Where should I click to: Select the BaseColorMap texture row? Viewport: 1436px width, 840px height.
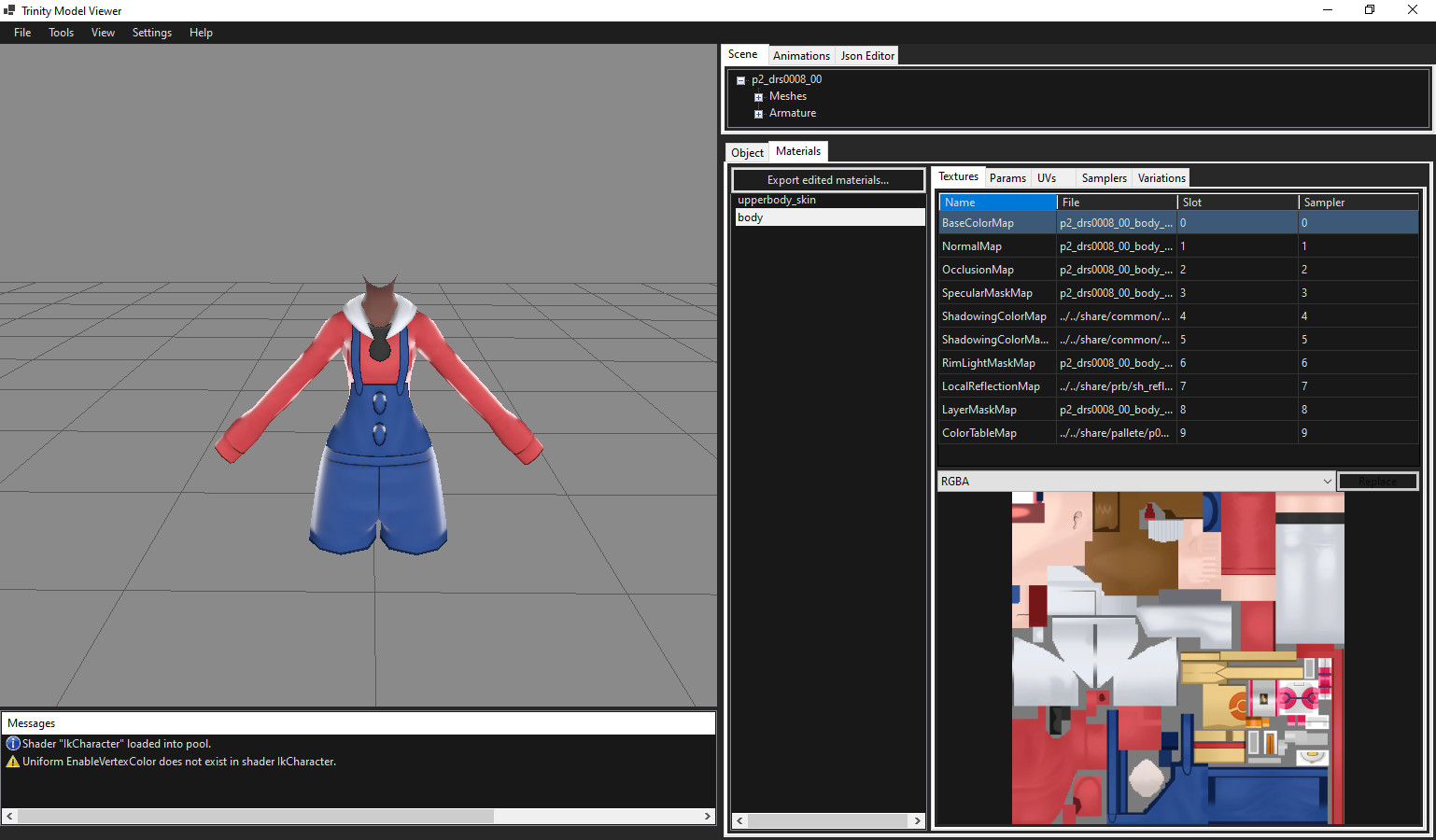(x=1178, y=223)
